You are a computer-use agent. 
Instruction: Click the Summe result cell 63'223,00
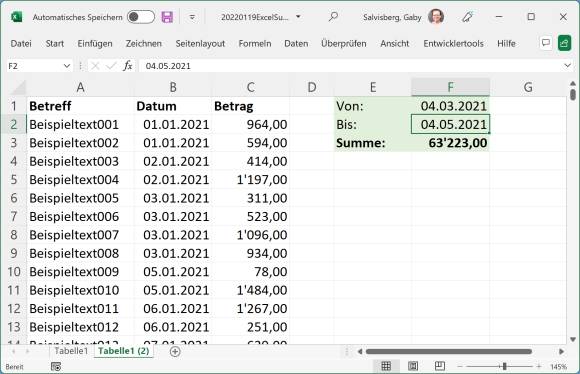[451, 143]
